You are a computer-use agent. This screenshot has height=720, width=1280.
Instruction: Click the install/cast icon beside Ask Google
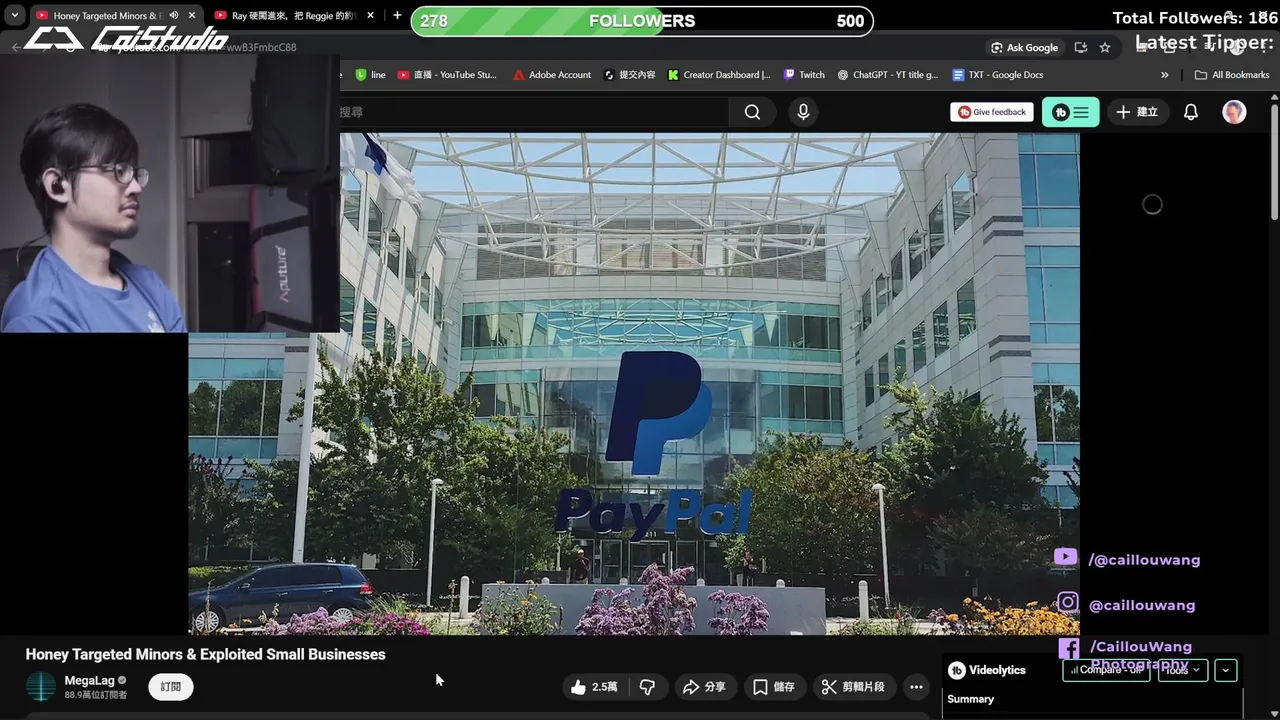point(1081,47)
